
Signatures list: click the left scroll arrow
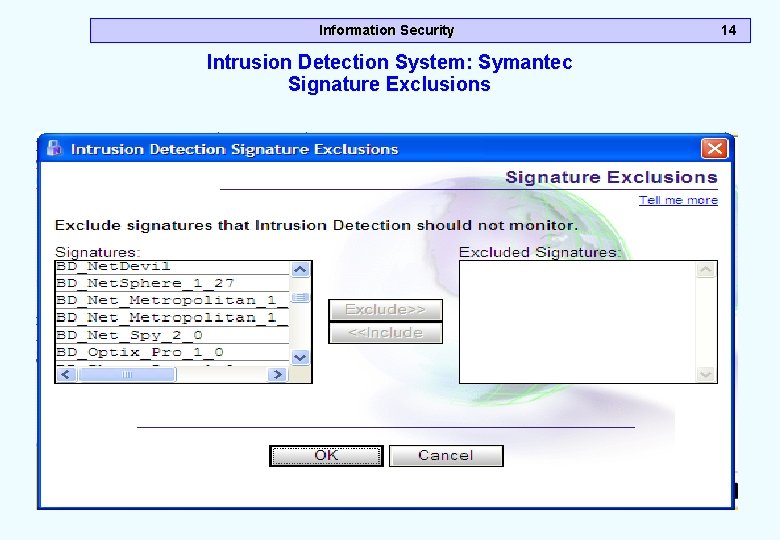66,374
